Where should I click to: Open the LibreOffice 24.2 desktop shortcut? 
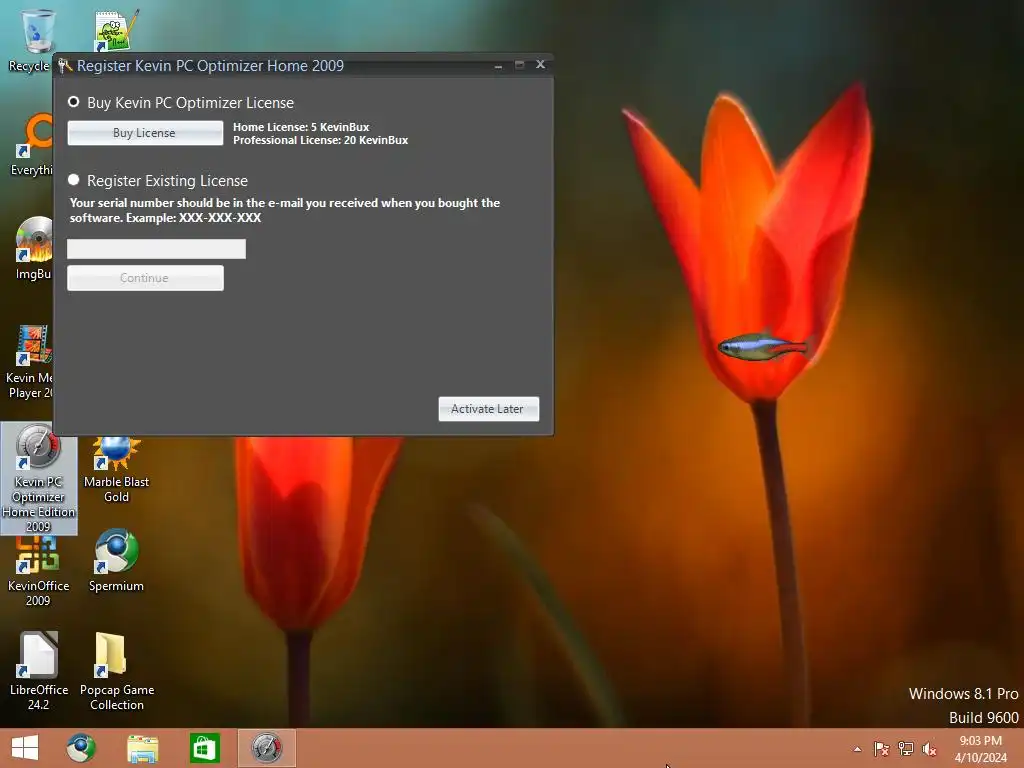point(39,671)
